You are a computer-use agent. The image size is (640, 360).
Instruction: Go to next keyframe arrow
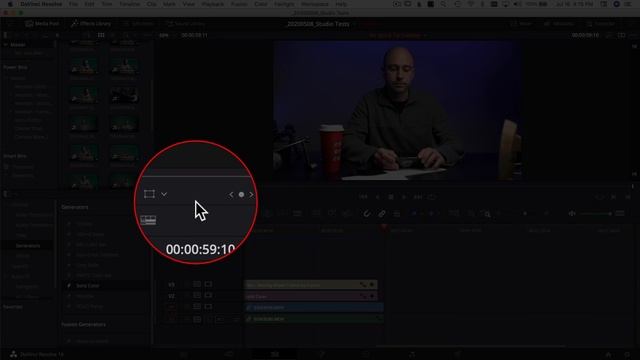click(251, 195)
